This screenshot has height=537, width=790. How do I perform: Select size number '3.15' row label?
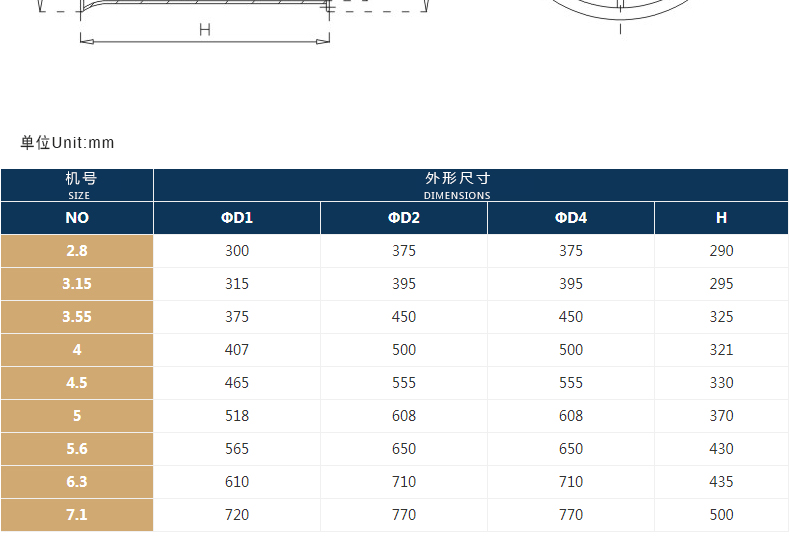[77, 284]
